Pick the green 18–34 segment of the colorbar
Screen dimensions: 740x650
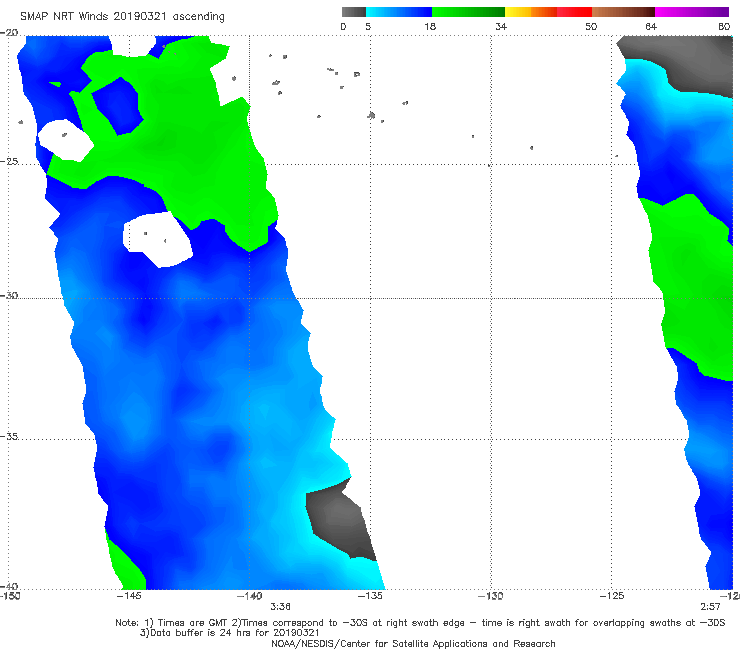coord(468,12)
